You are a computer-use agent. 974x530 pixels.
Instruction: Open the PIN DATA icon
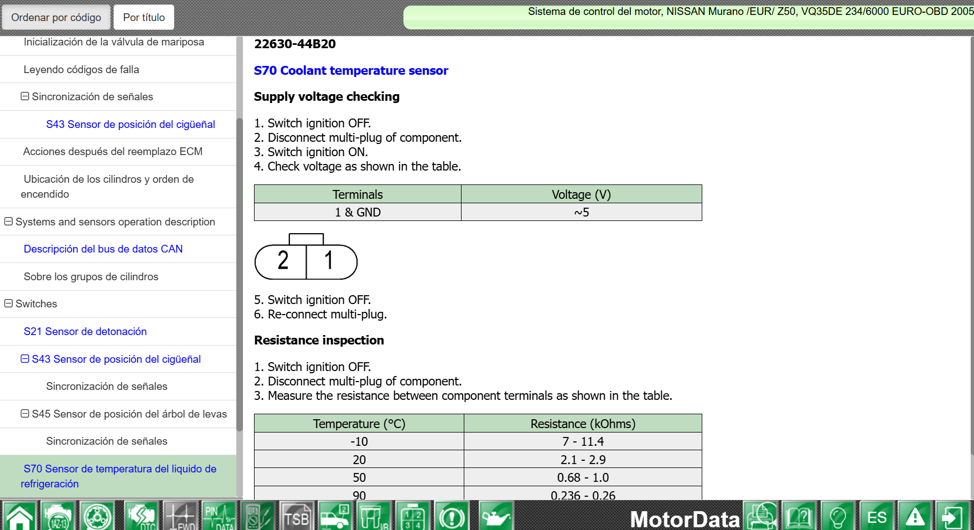219,516
